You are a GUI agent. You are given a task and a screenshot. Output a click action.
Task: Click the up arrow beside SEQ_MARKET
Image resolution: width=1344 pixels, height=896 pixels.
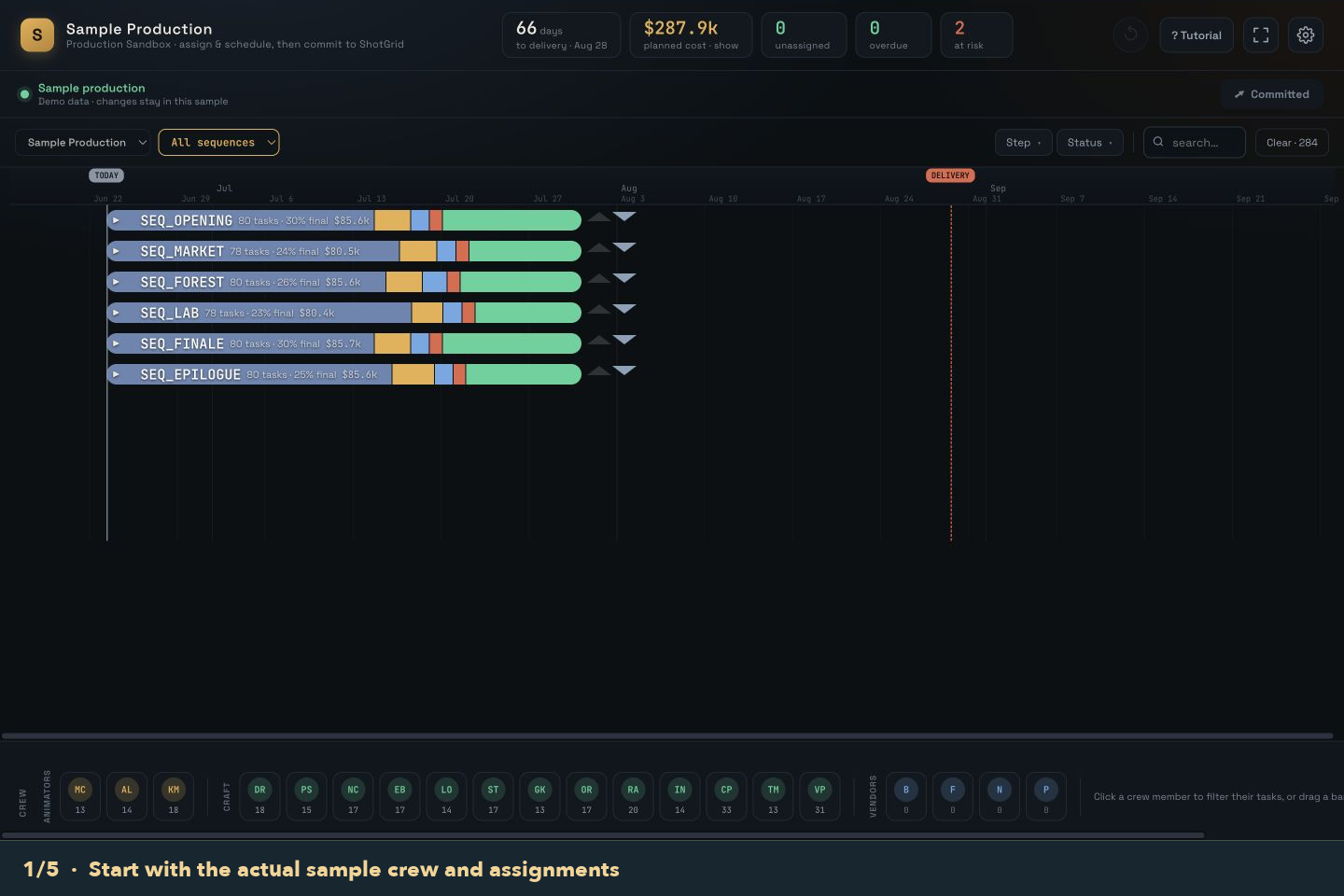click(599, 248)
